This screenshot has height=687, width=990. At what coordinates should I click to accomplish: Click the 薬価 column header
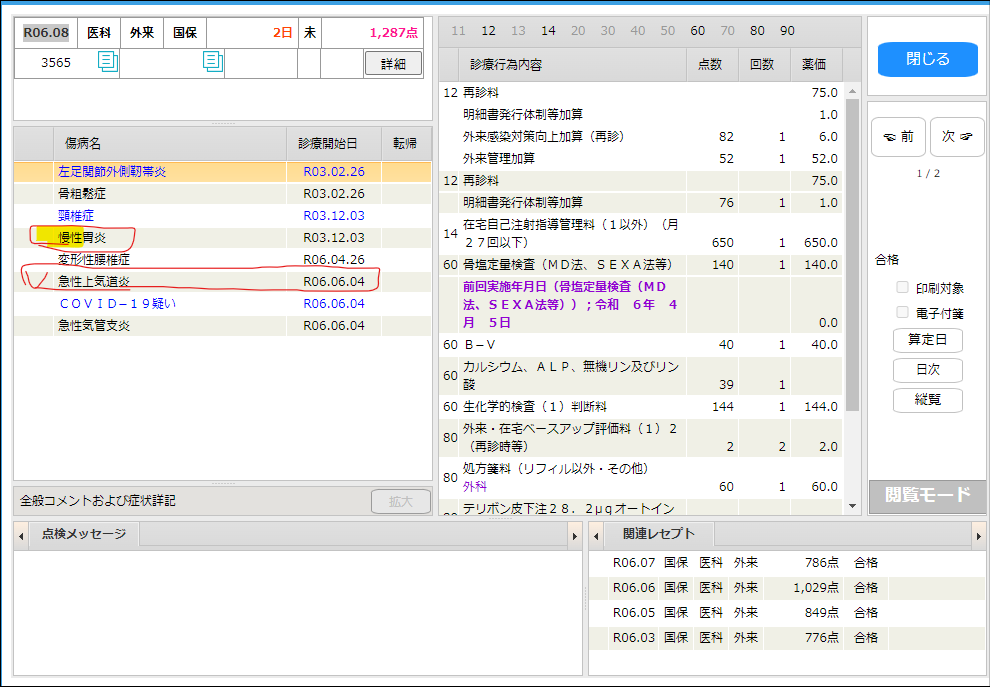coord(816,64)
